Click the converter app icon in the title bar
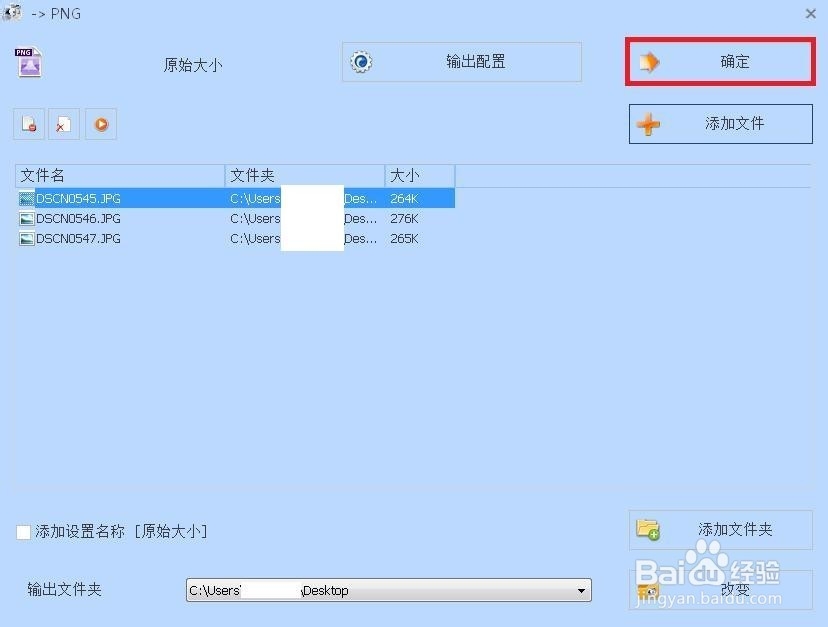828x627 pixels. pos(13,13)
